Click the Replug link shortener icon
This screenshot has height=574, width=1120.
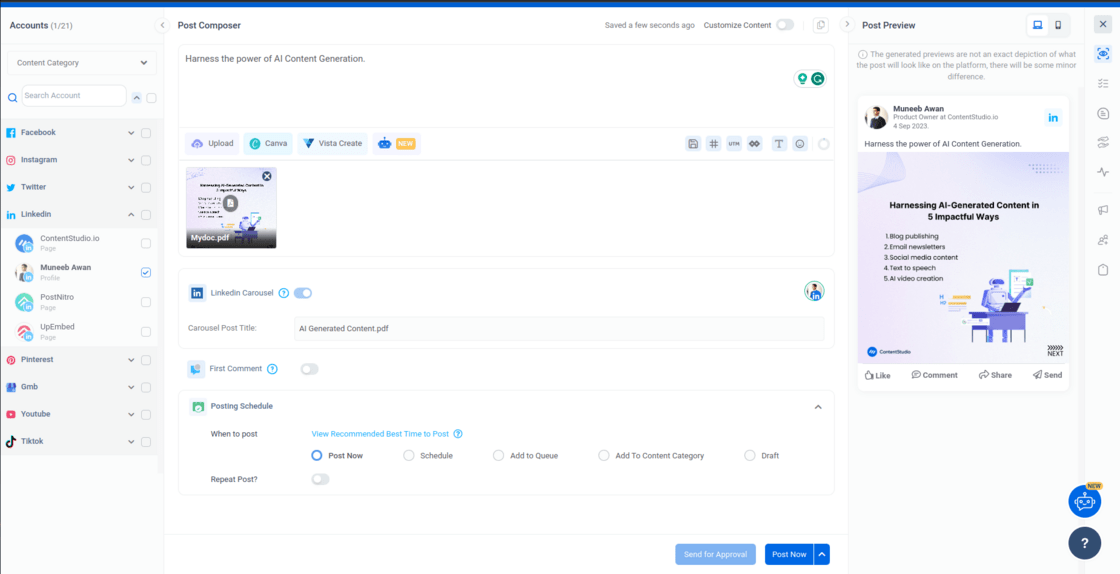754,144
